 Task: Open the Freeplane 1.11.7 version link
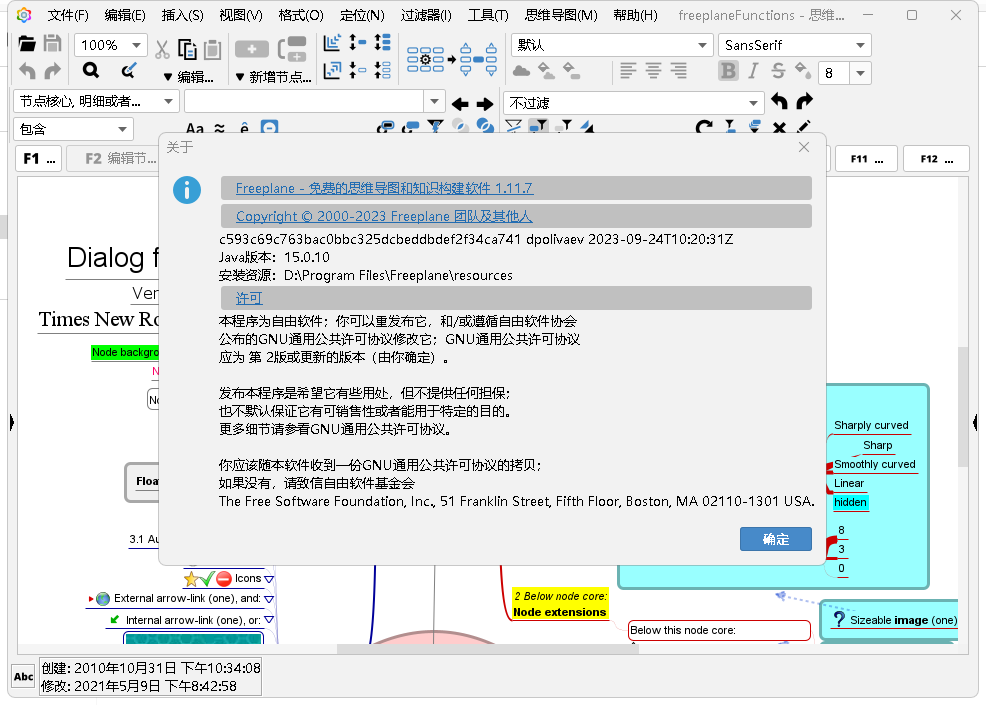[x=384, y=188]
